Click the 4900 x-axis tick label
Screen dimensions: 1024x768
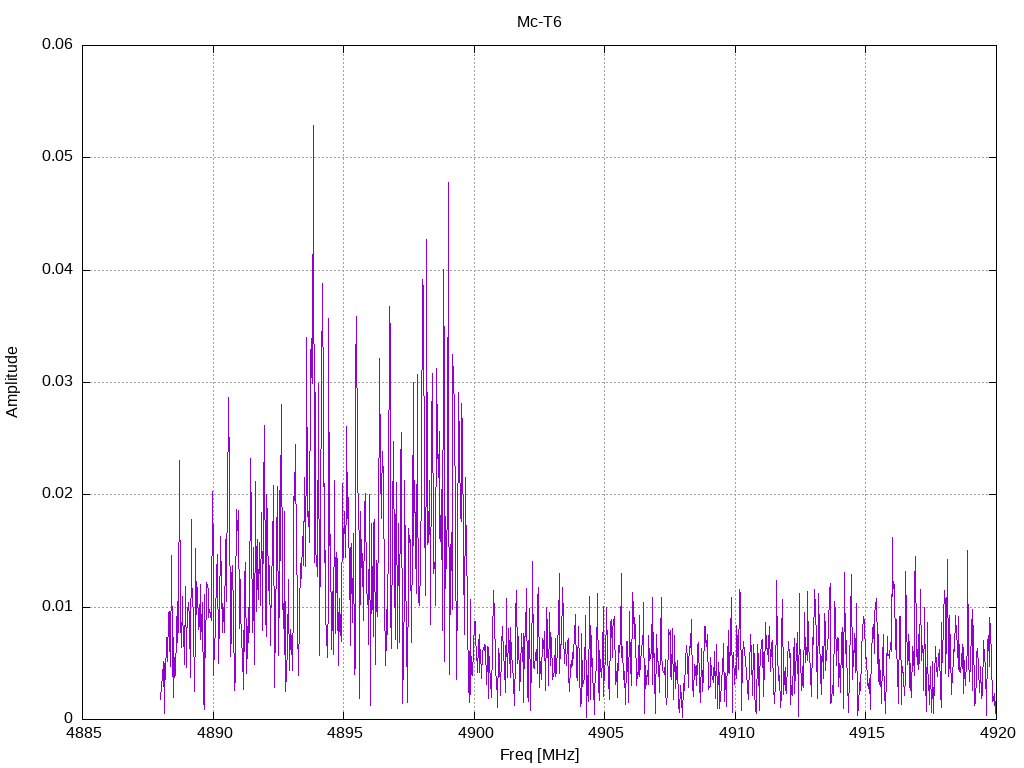click(475, 733)
